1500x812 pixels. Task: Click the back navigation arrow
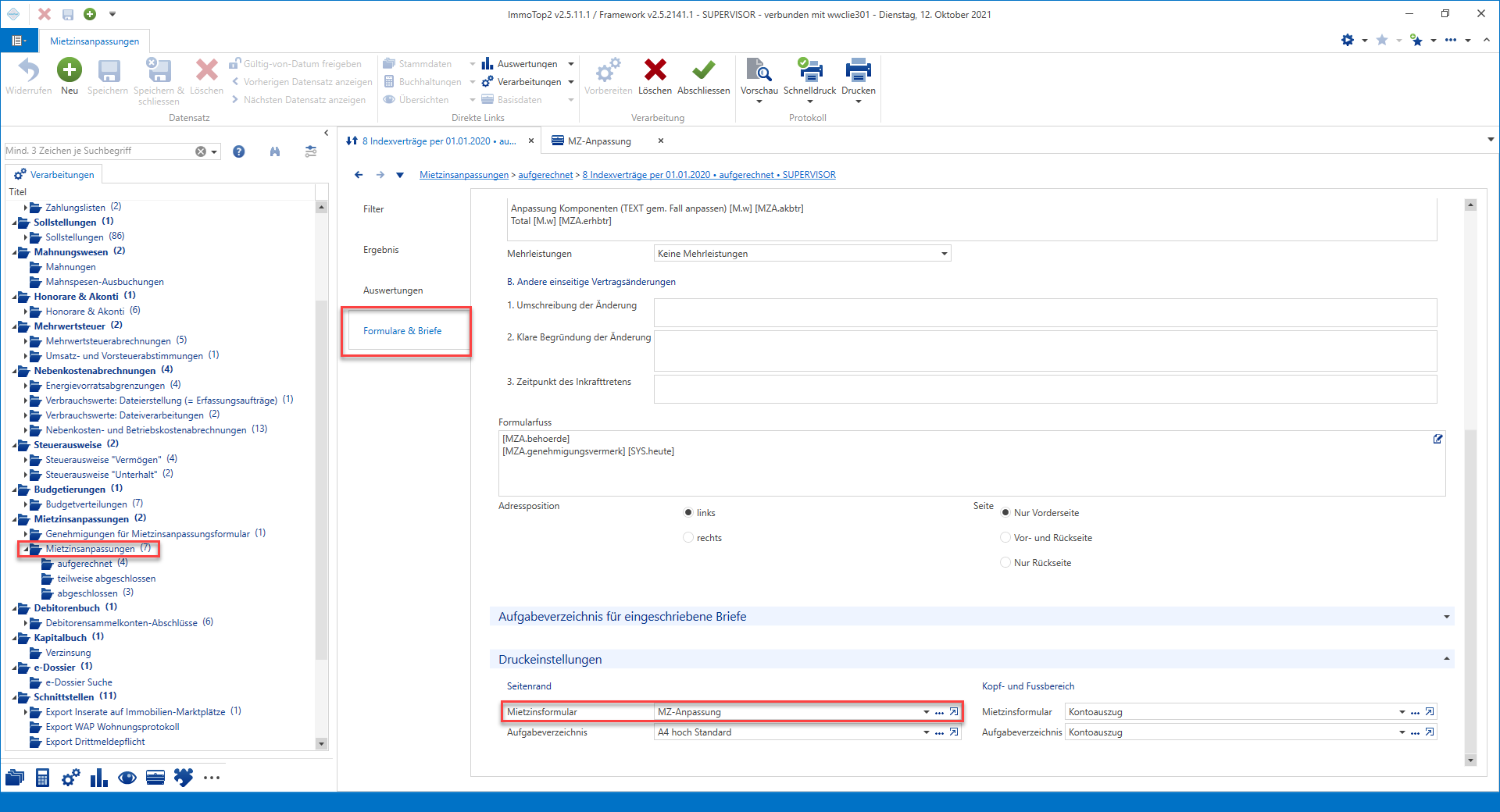[x=359, y=175]
